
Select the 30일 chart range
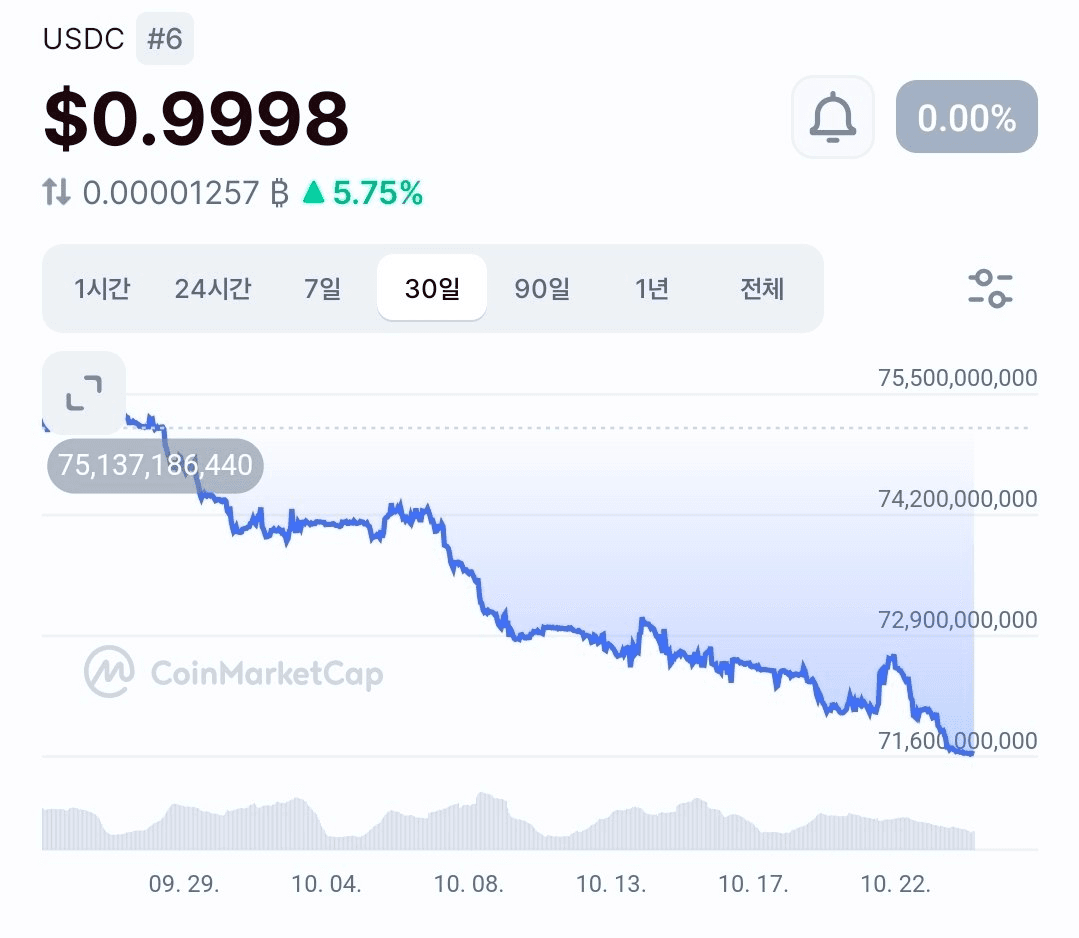pyautogui.click(x=432, y=288)
